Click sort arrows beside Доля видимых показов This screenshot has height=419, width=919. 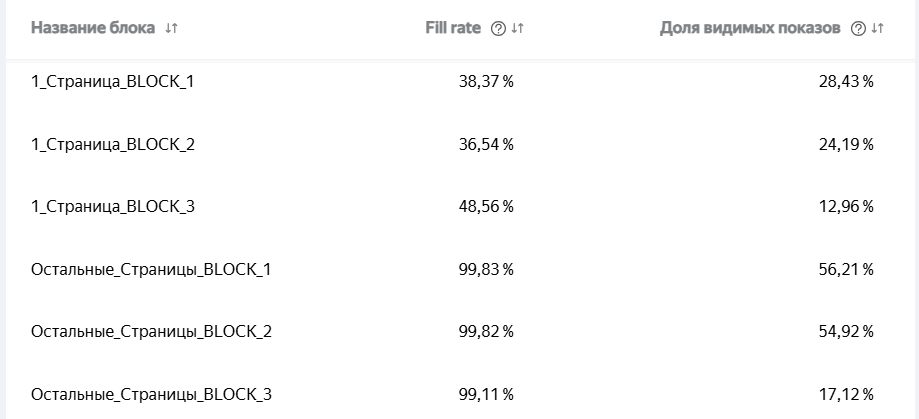(x=877, y=29)
